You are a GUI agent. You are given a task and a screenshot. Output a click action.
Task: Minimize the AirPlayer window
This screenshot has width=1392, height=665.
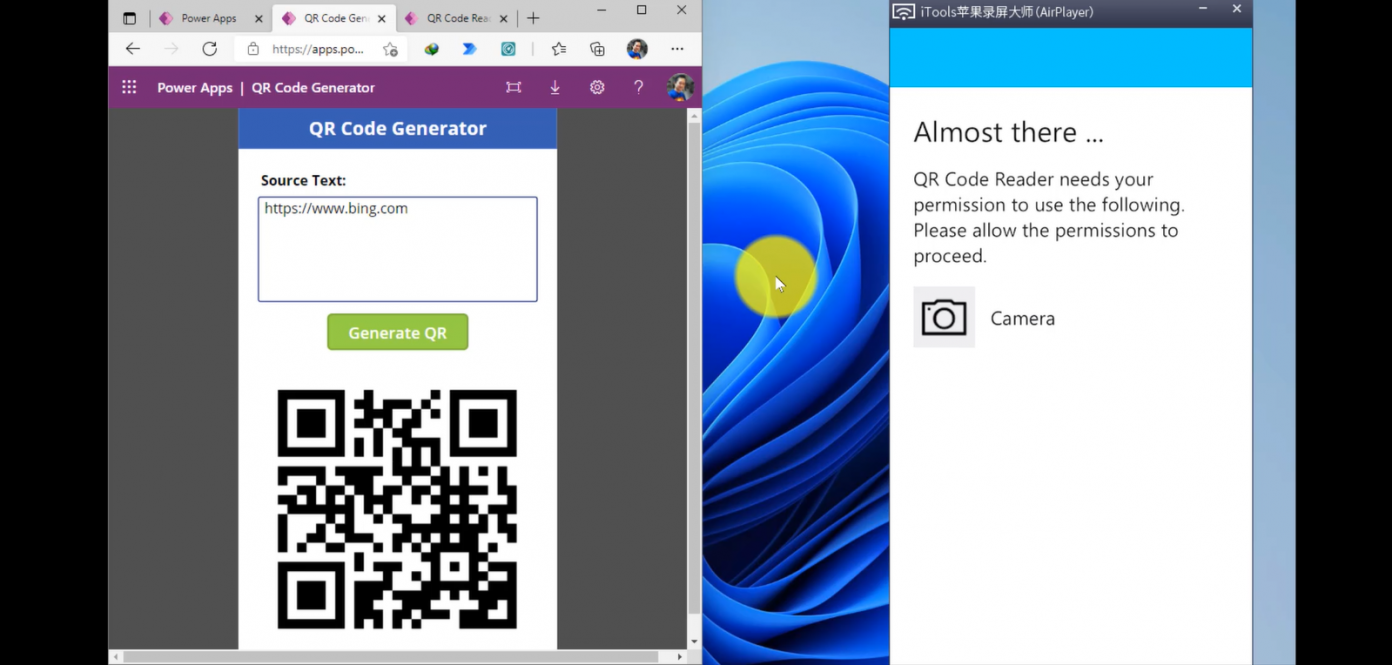pos(1203,9)
